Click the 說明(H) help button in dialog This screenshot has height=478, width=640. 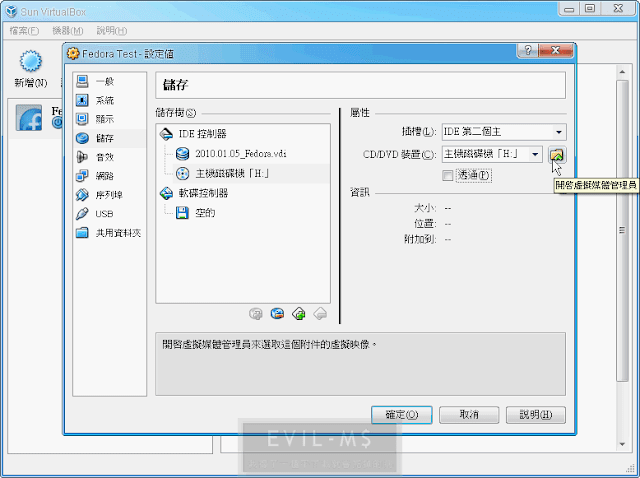click(536, 415)
